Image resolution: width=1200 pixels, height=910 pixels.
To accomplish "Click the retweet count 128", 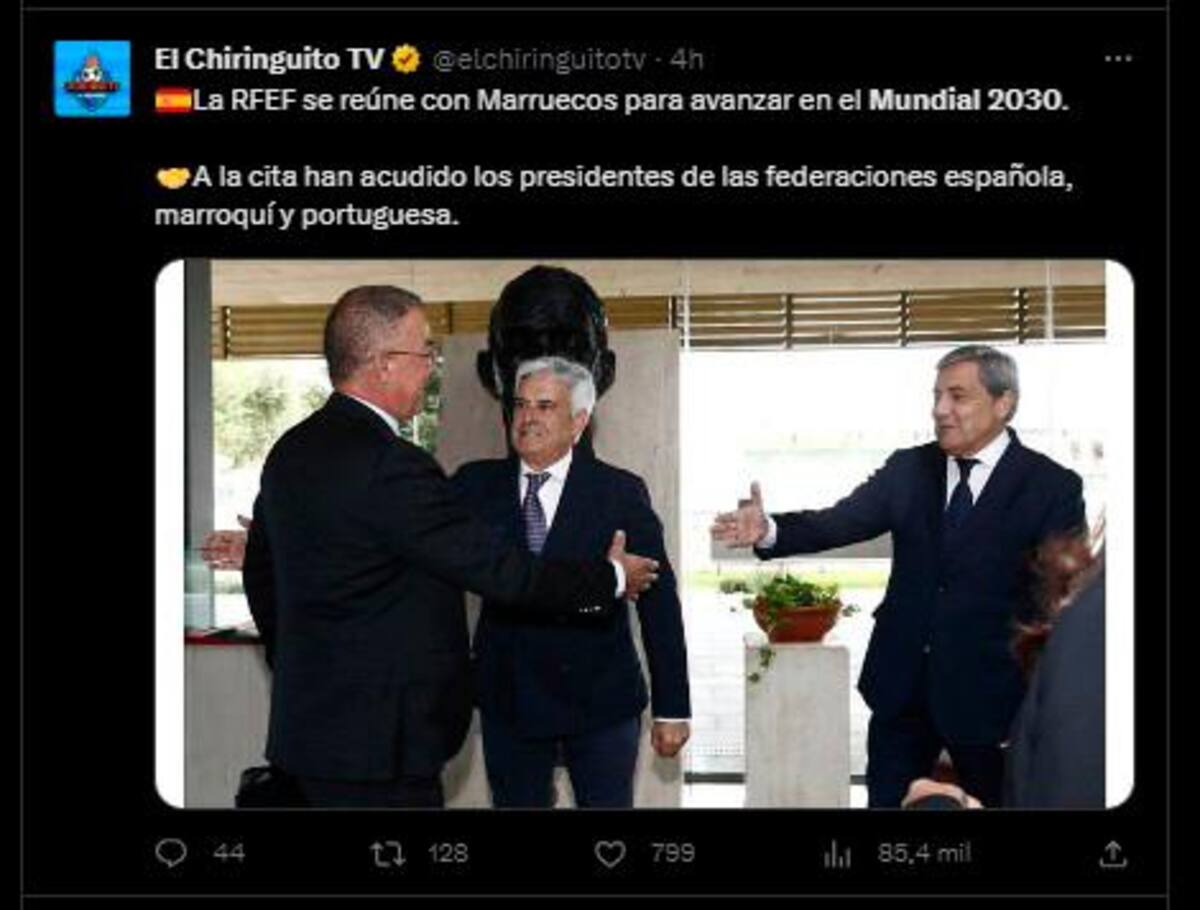I will 447,853.
